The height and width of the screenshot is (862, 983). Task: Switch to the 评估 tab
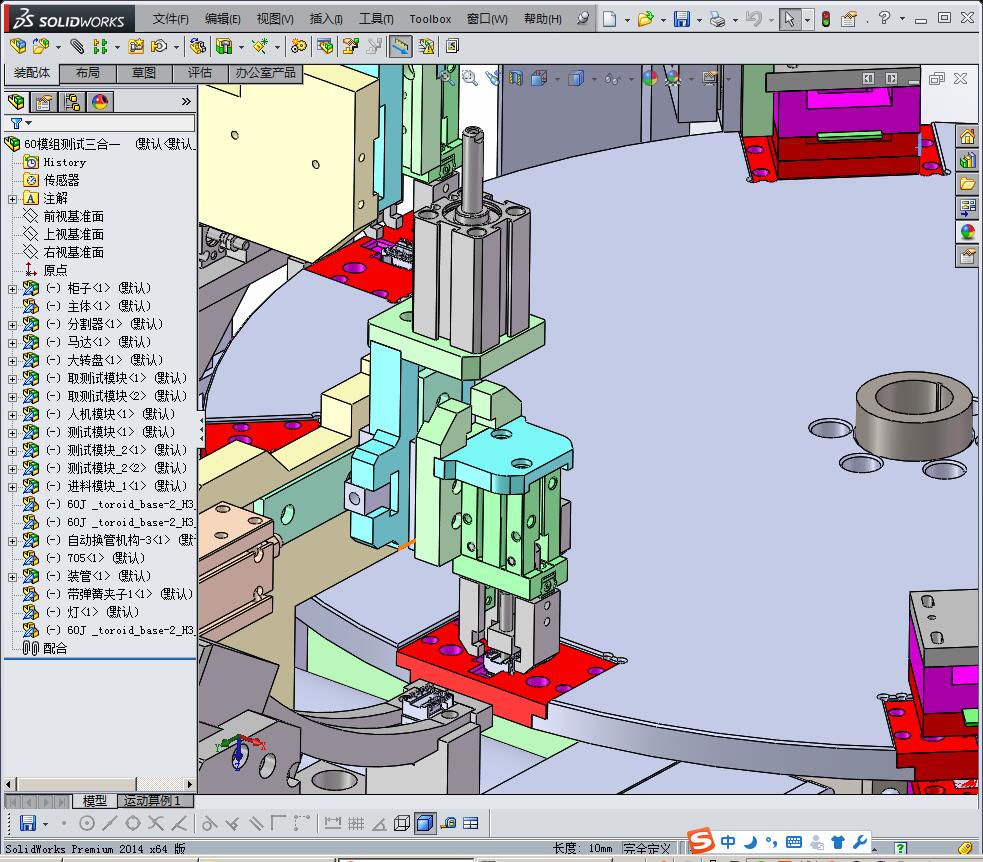pos(199,73)
